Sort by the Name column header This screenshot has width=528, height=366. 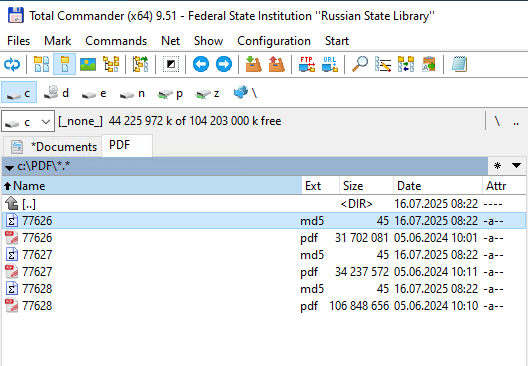click(x=152, y=186)
